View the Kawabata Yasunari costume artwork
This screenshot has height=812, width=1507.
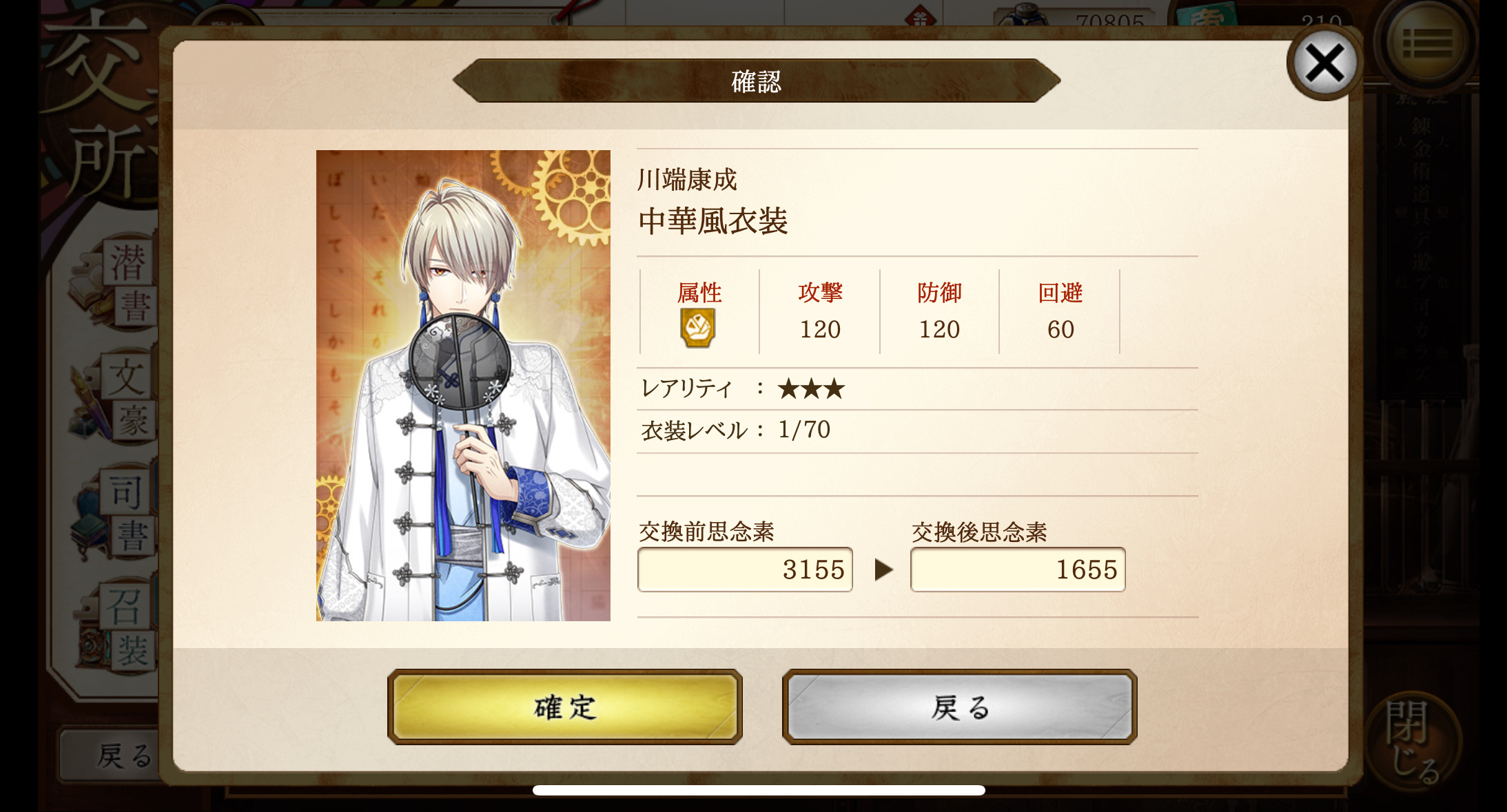463,386
